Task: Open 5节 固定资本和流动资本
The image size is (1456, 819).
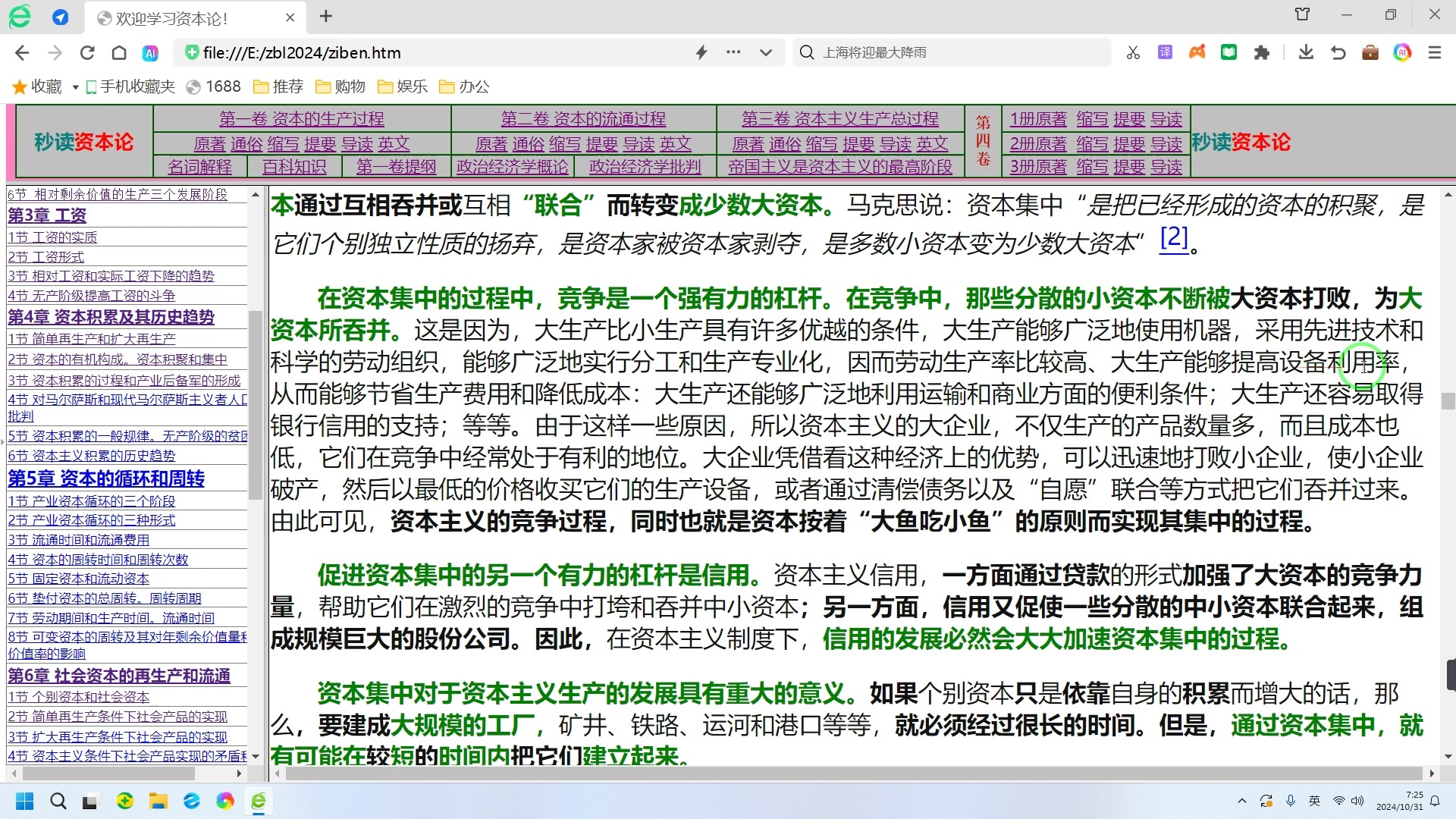Action: click(x=79, y=579)
